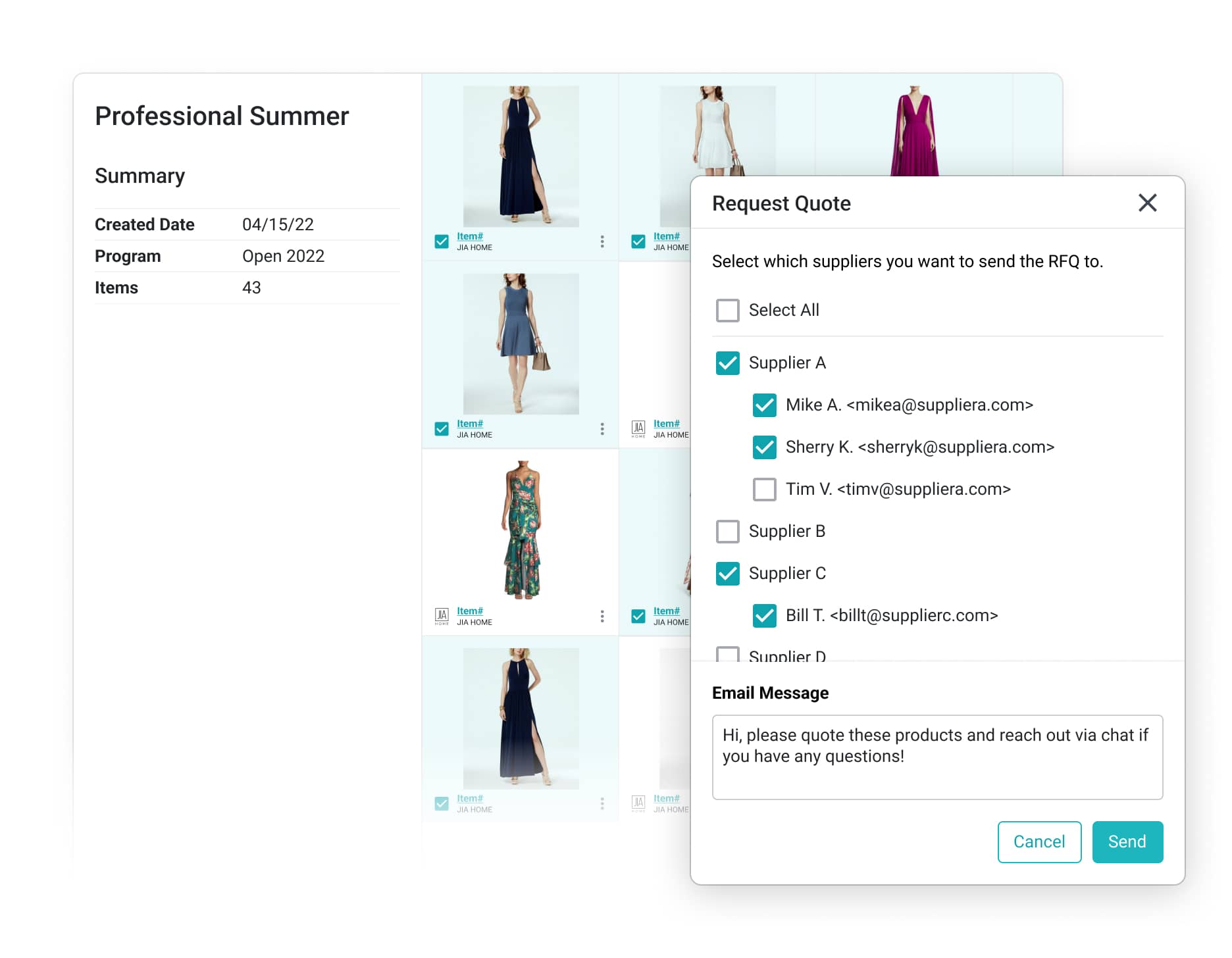The image size is (1232, 958).
Task: Cancel the quote request
Action: point(1039,842)
